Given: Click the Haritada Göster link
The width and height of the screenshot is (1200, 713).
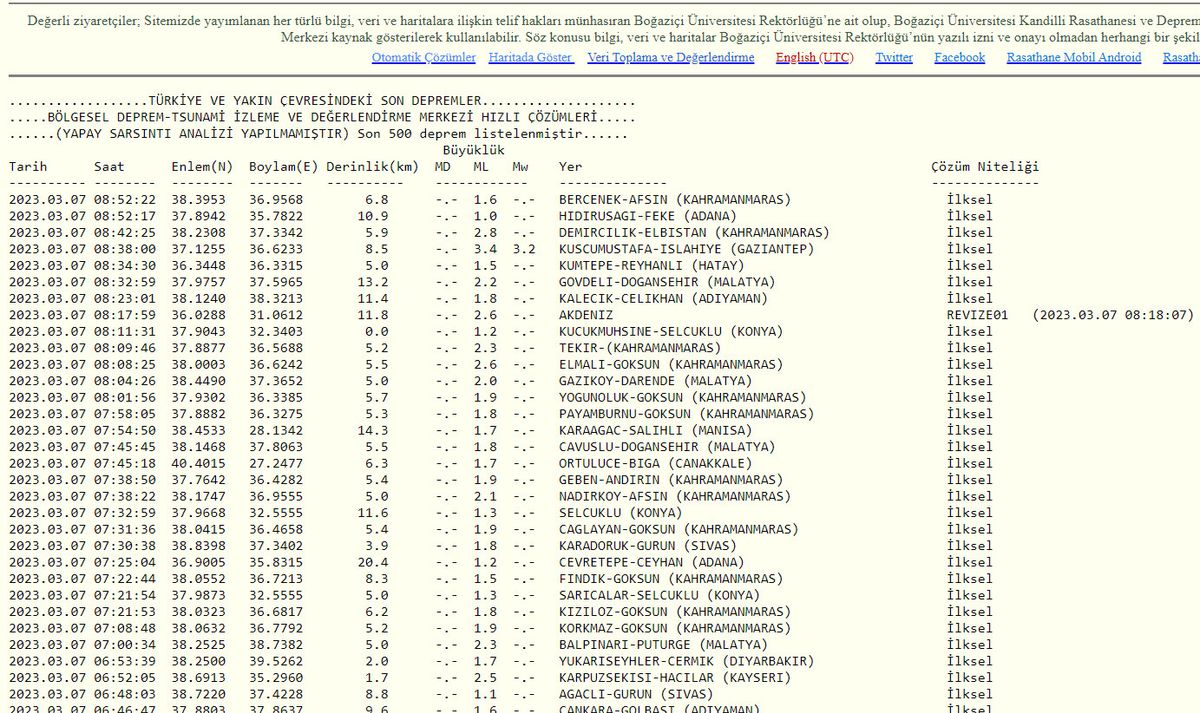Looking at the screenshot, I should [x=530, y=58].
